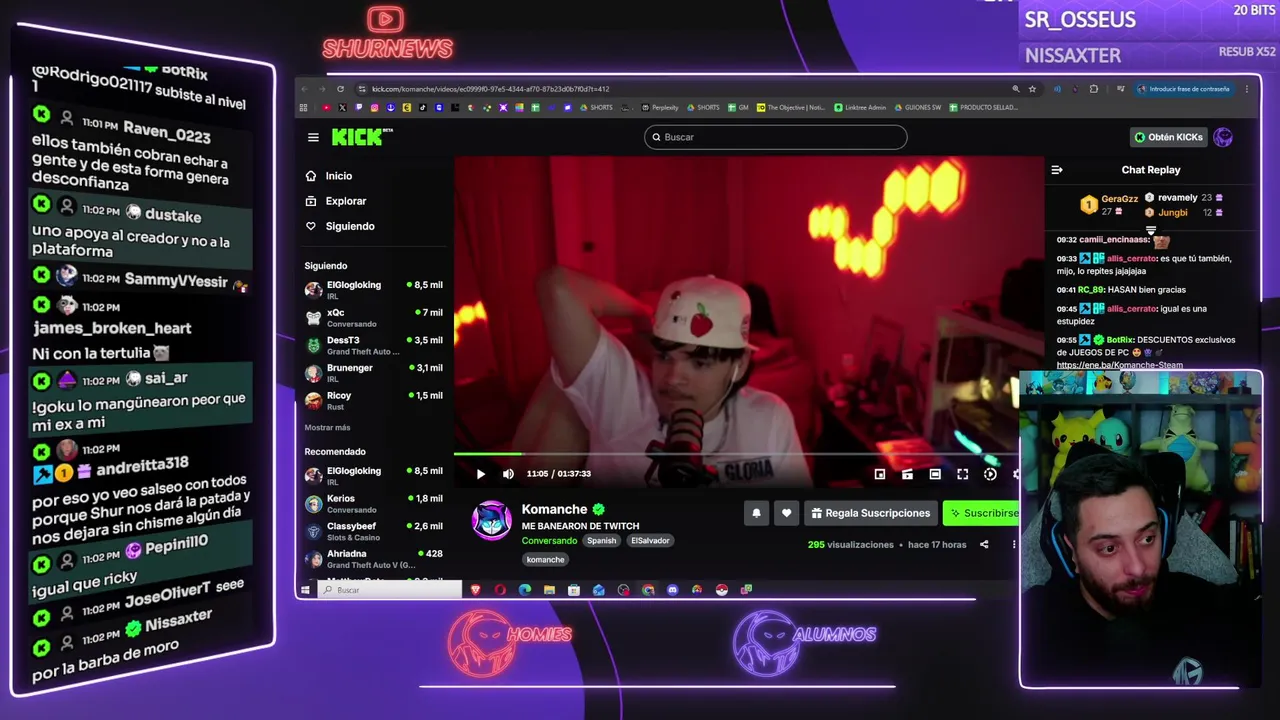The width and height of the screenshot is (1280, 720).
Task: Open Microsoft Edge from taskbar
Action: pos(525,590)
